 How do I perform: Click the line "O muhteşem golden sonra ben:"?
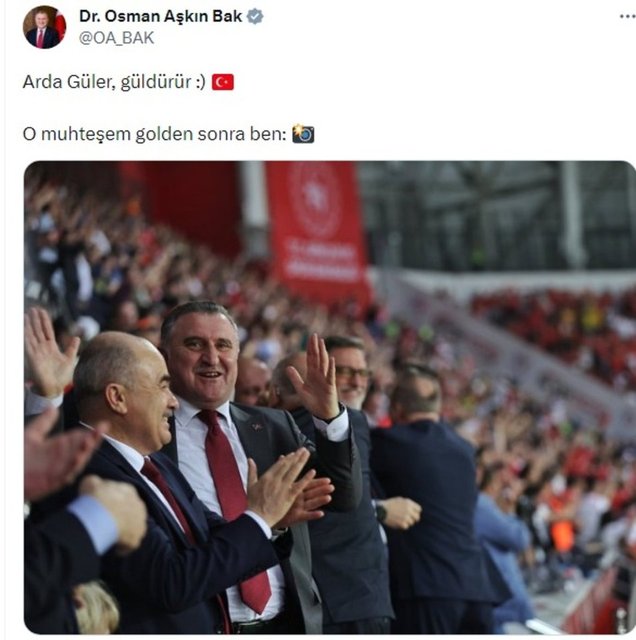coord(155,134)
